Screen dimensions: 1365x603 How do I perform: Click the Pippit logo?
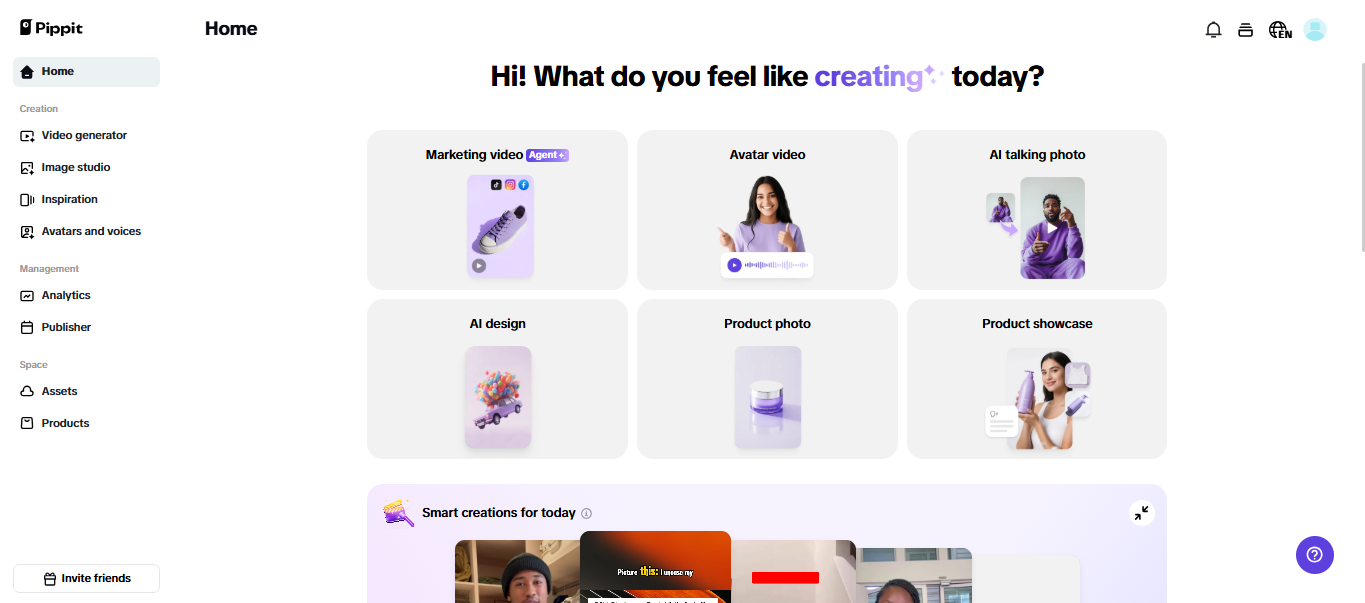tap(51, 28)
